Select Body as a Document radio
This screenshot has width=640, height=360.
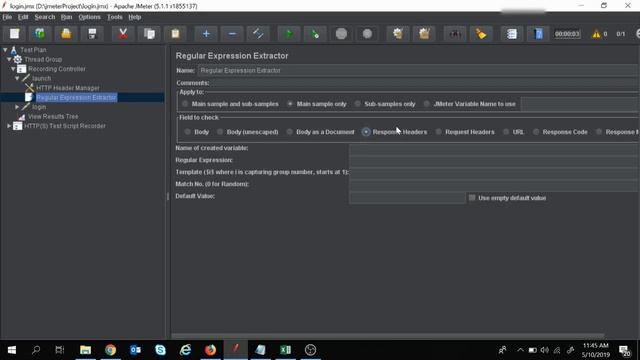pos(289,132)
